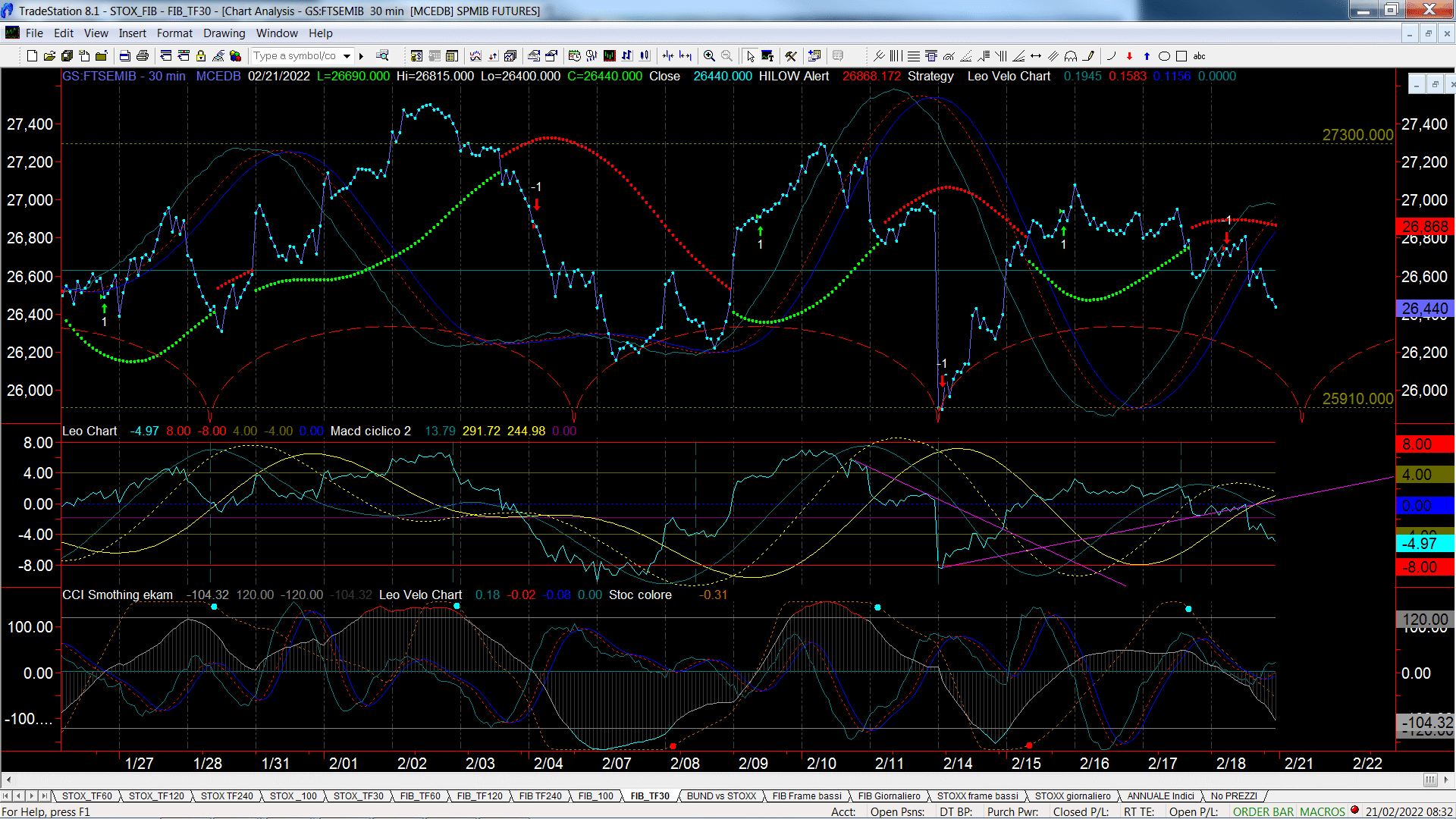Switch to the FIB_TF60 tab

tap(420, 796)
